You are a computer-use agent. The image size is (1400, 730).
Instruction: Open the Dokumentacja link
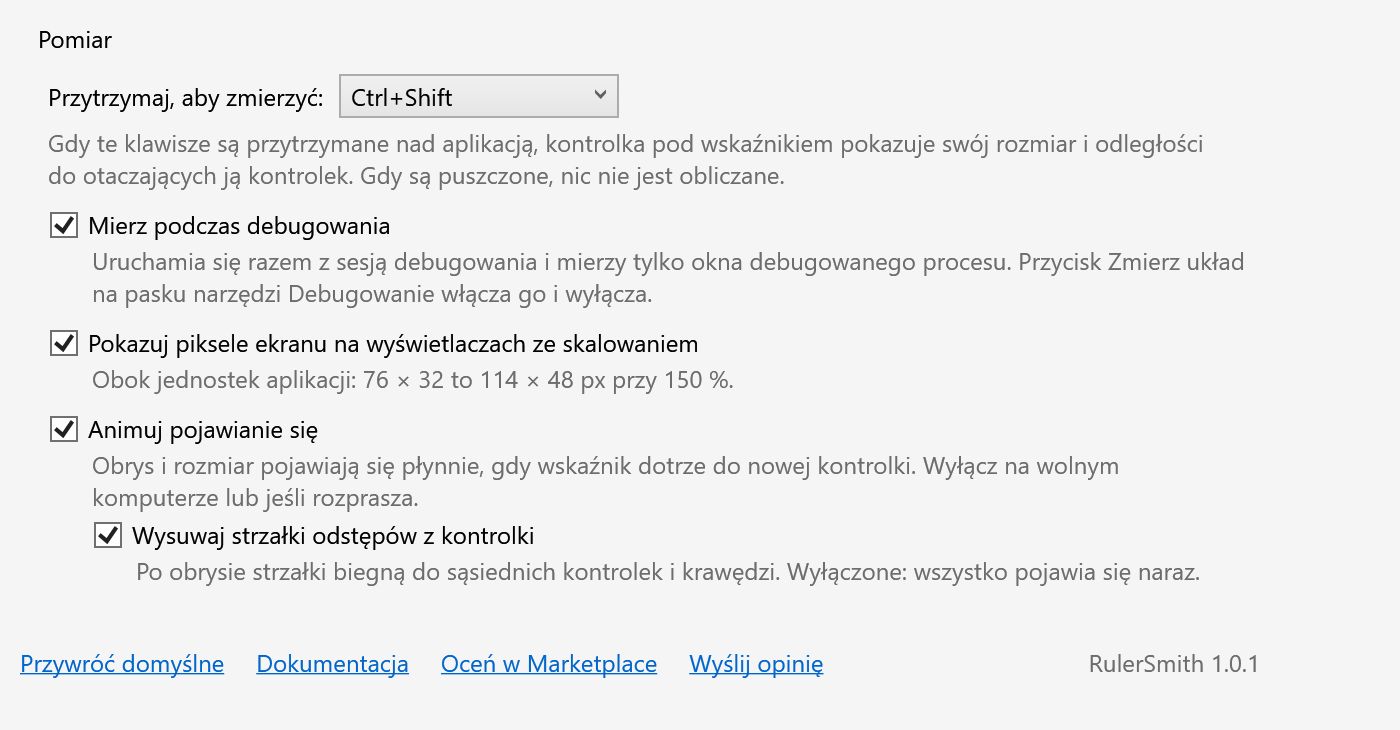(332, 664)
